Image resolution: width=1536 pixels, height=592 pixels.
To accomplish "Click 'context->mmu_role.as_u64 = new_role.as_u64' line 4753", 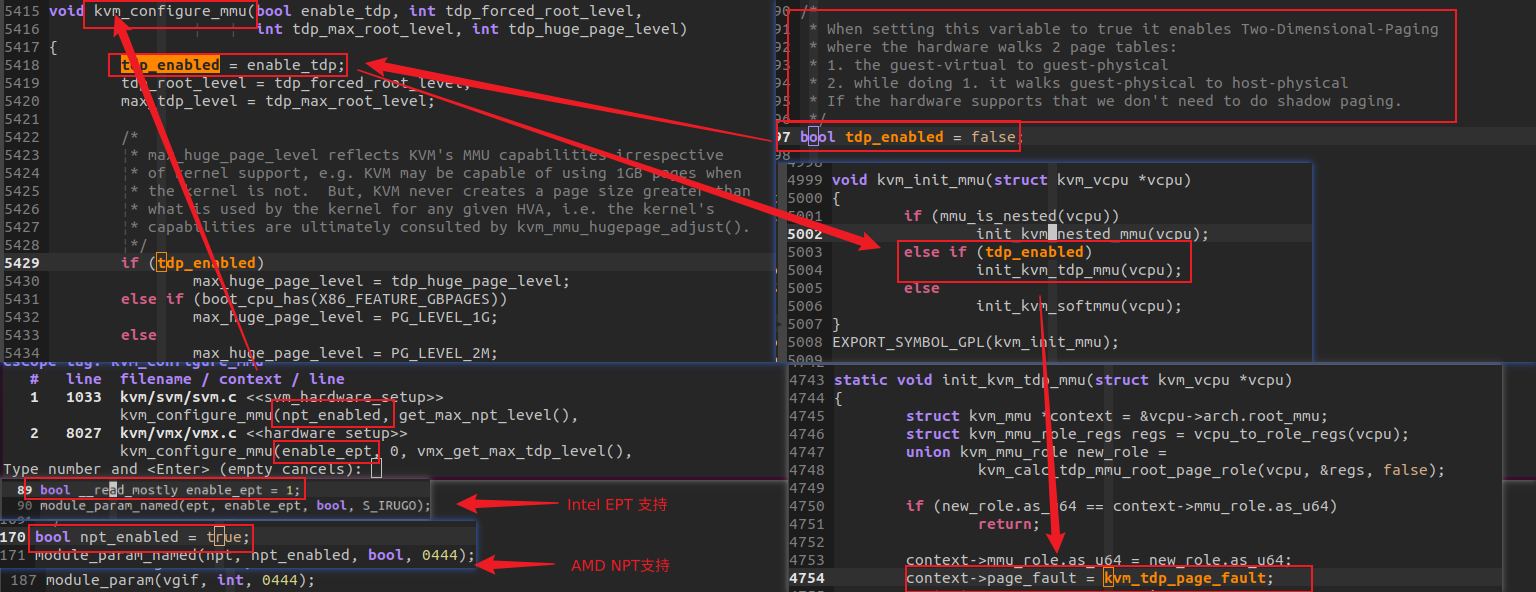I will pyautogui.click(x=1100, y=560).
